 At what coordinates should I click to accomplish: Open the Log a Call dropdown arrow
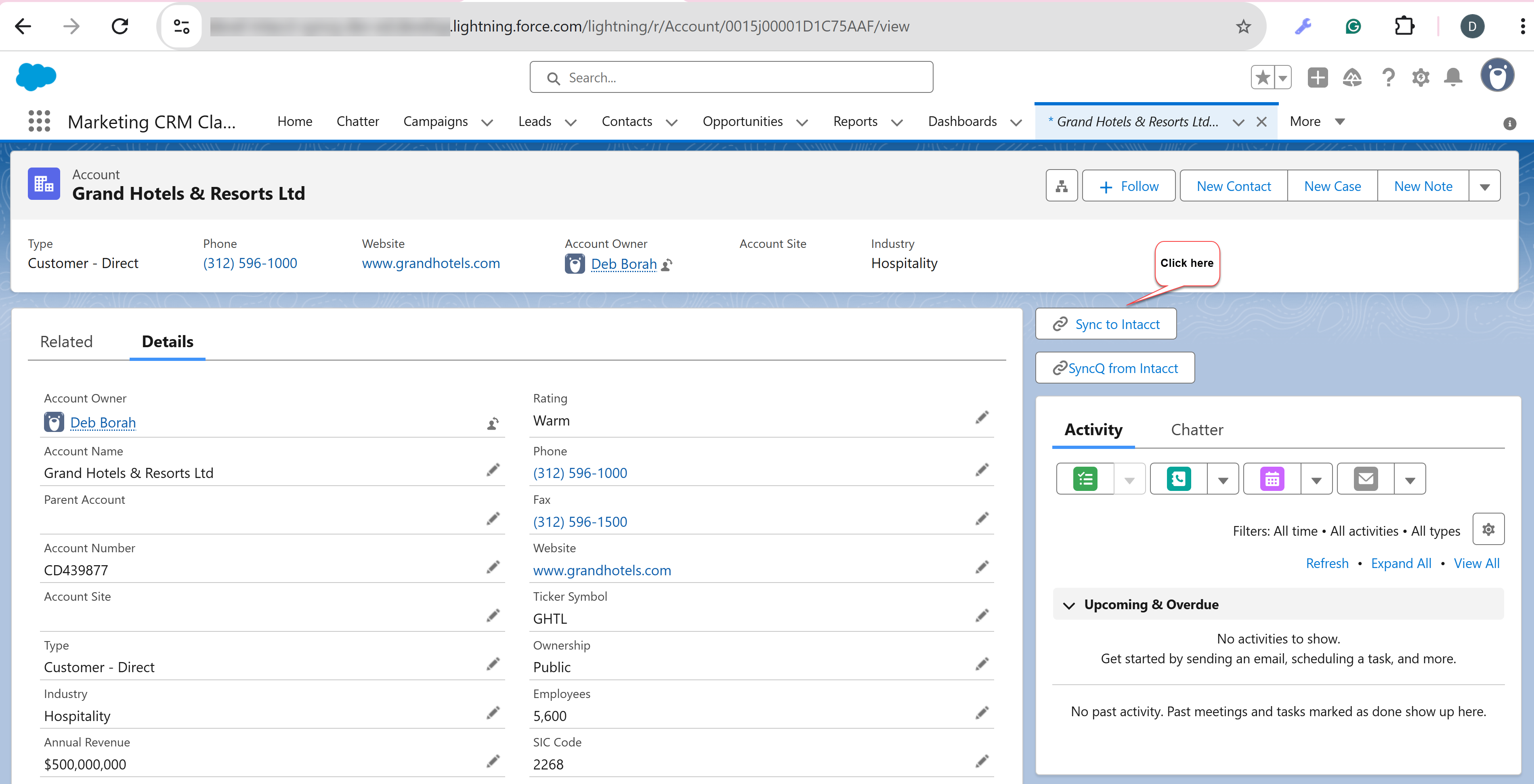pyautogui.click(x=1223, y=479)
